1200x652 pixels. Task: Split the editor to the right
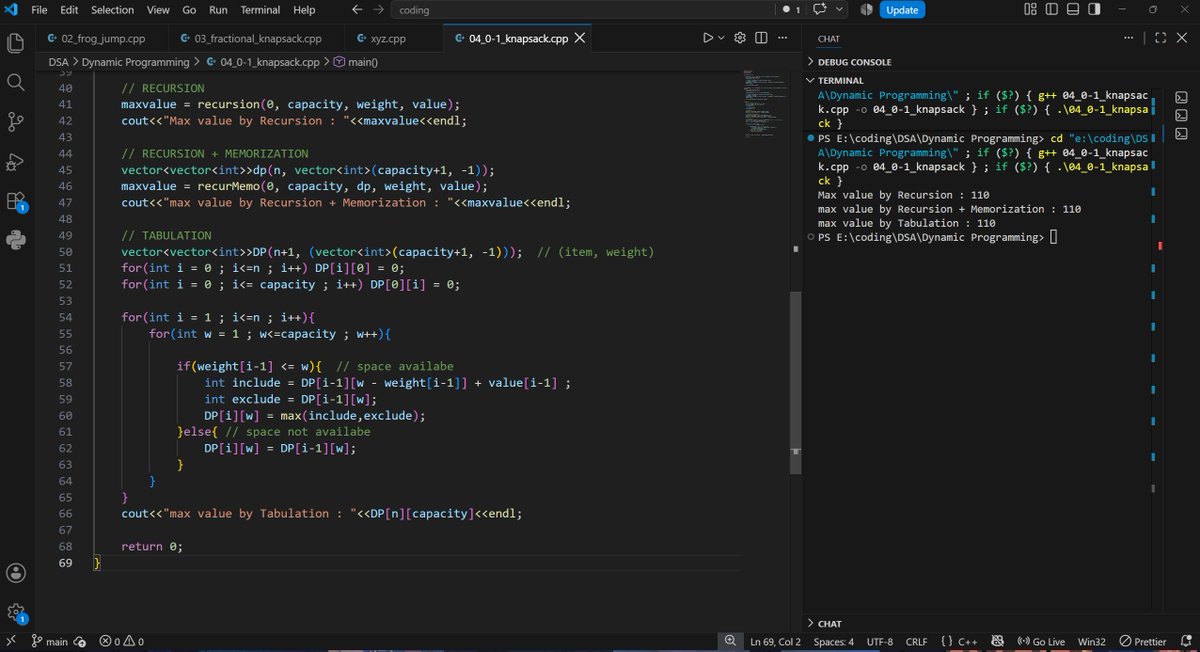point(761,38)
